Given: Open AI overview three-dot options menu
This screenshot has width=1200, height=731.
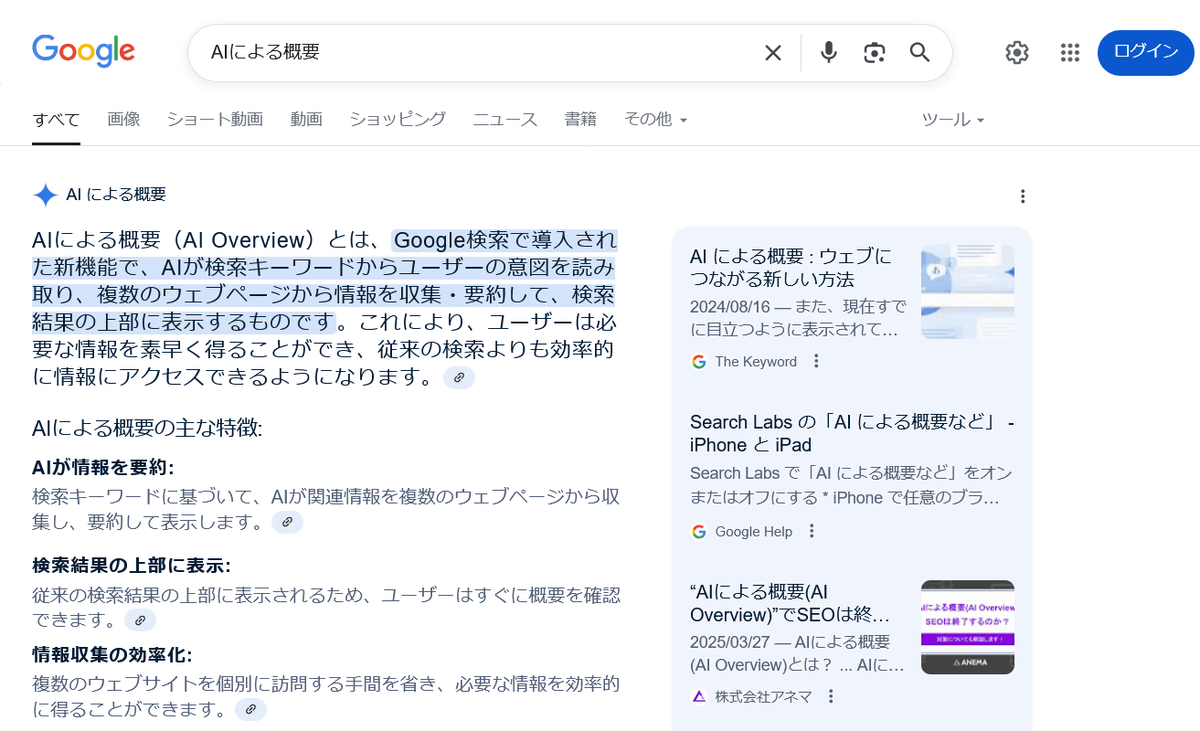Looking at the screenshot, I should click(x=1022, y=196).
